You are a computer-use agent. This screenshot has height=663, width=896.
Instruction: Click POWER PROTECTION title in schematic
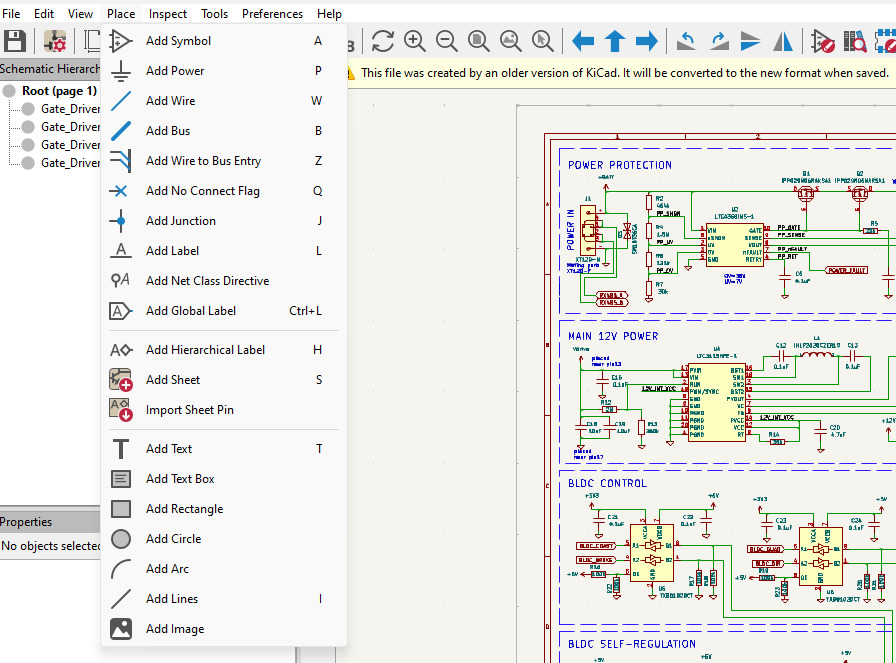[620, 165]
